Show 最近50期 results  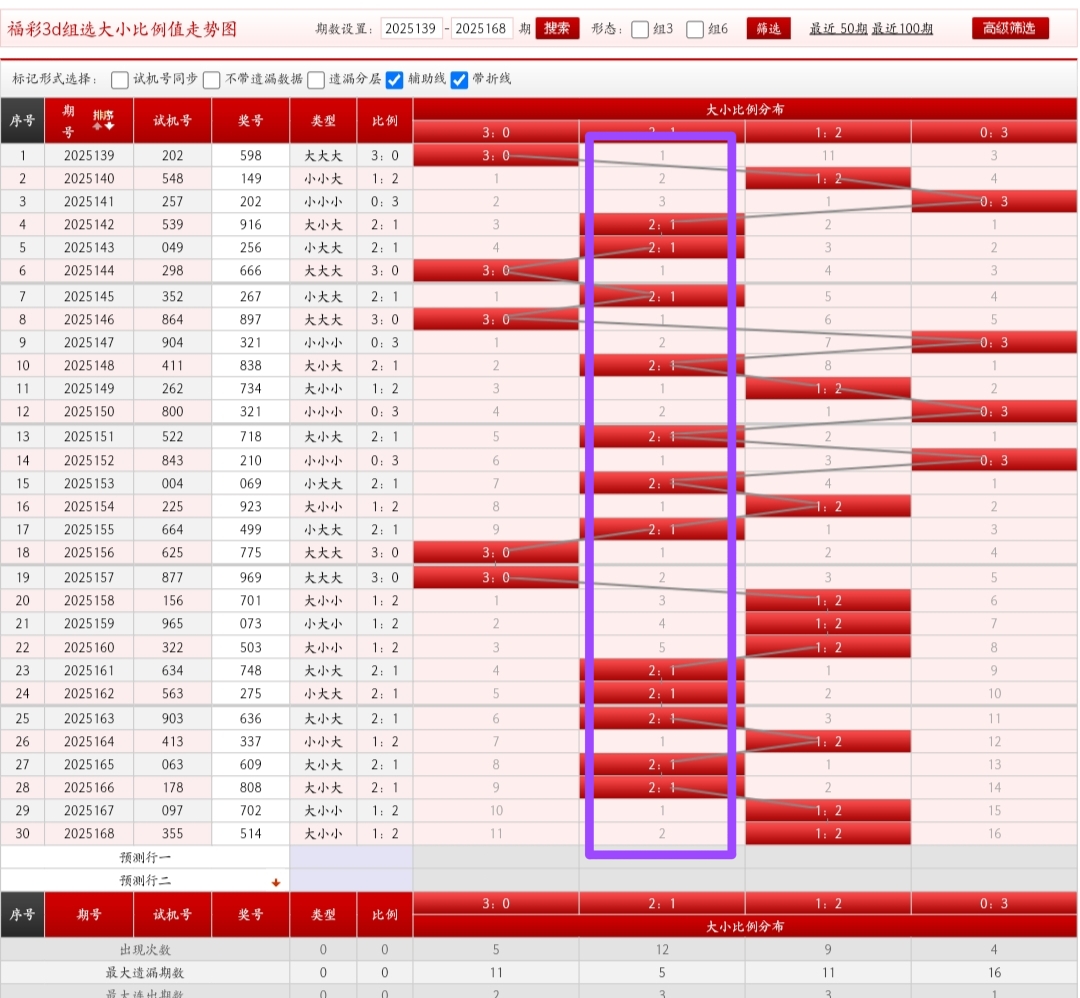pyautogui.click(x=838, y=29)
